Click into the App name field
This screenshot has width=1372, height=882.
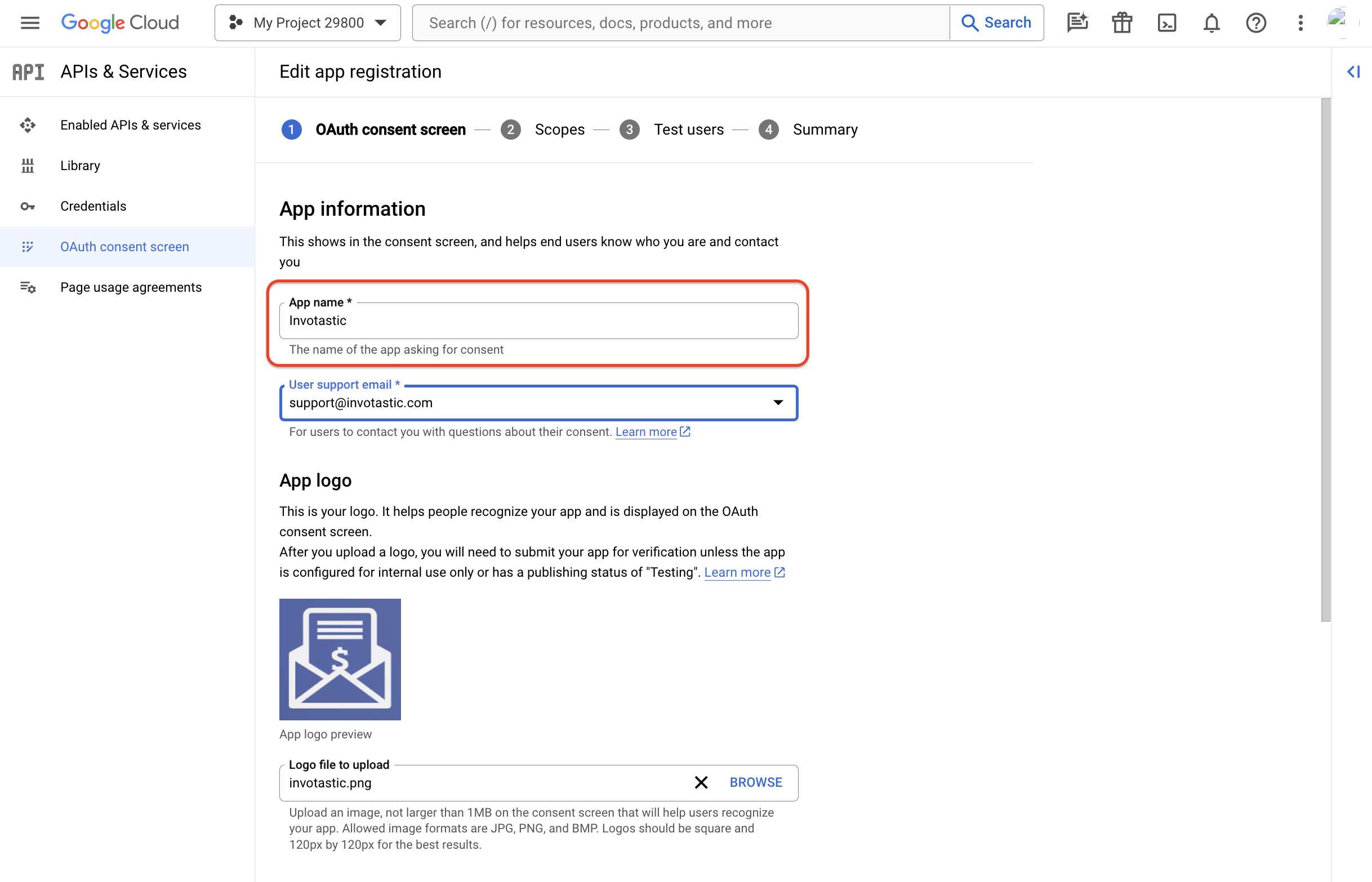(538, 320)
